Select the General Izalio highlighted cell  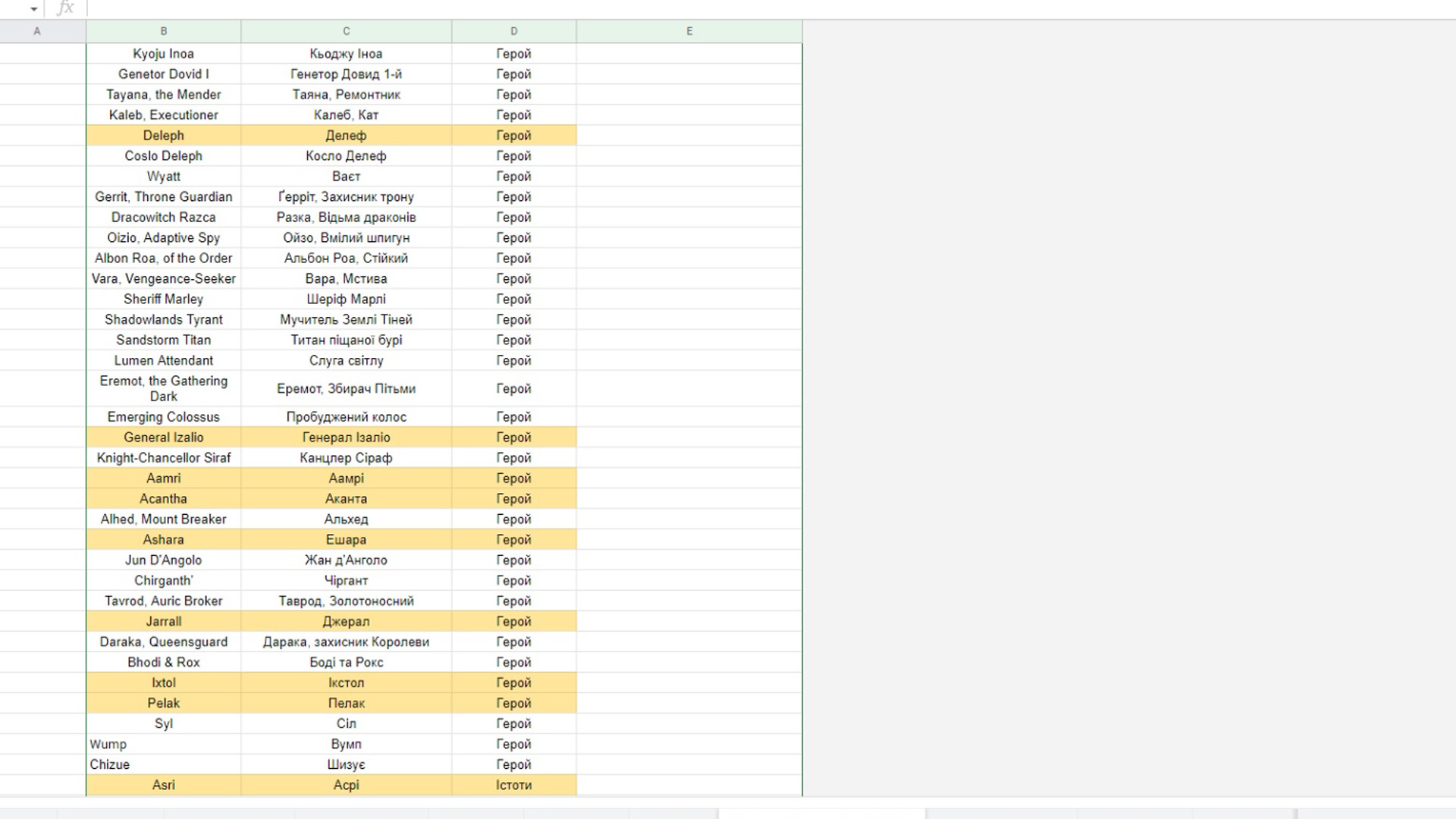click(x=163, y=438)
